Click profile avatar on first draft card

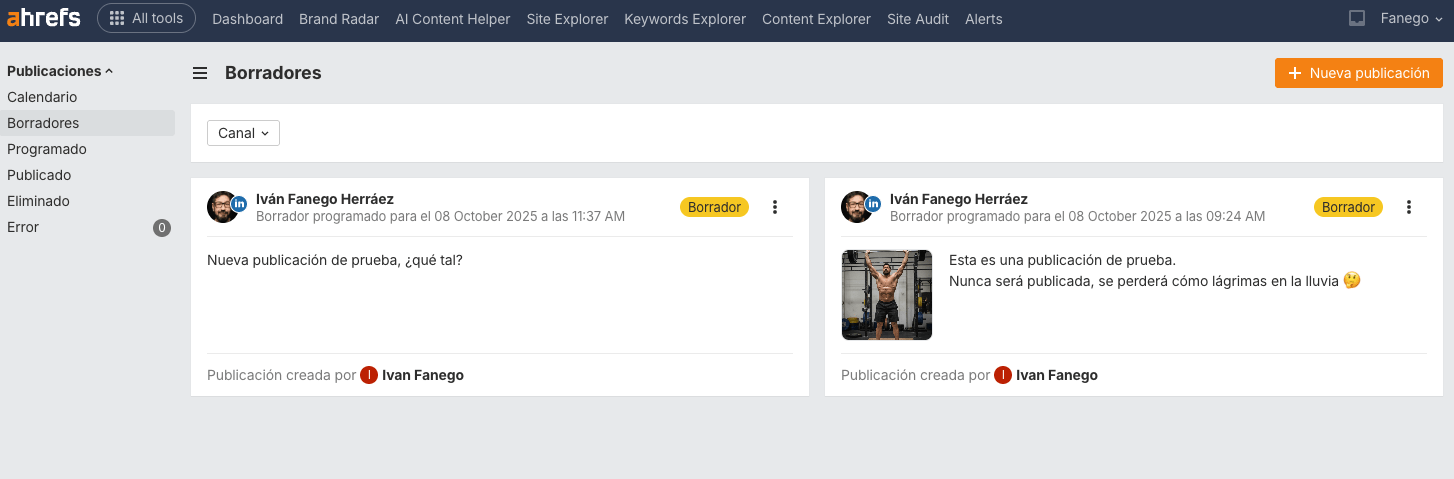[x=224, y=207]
